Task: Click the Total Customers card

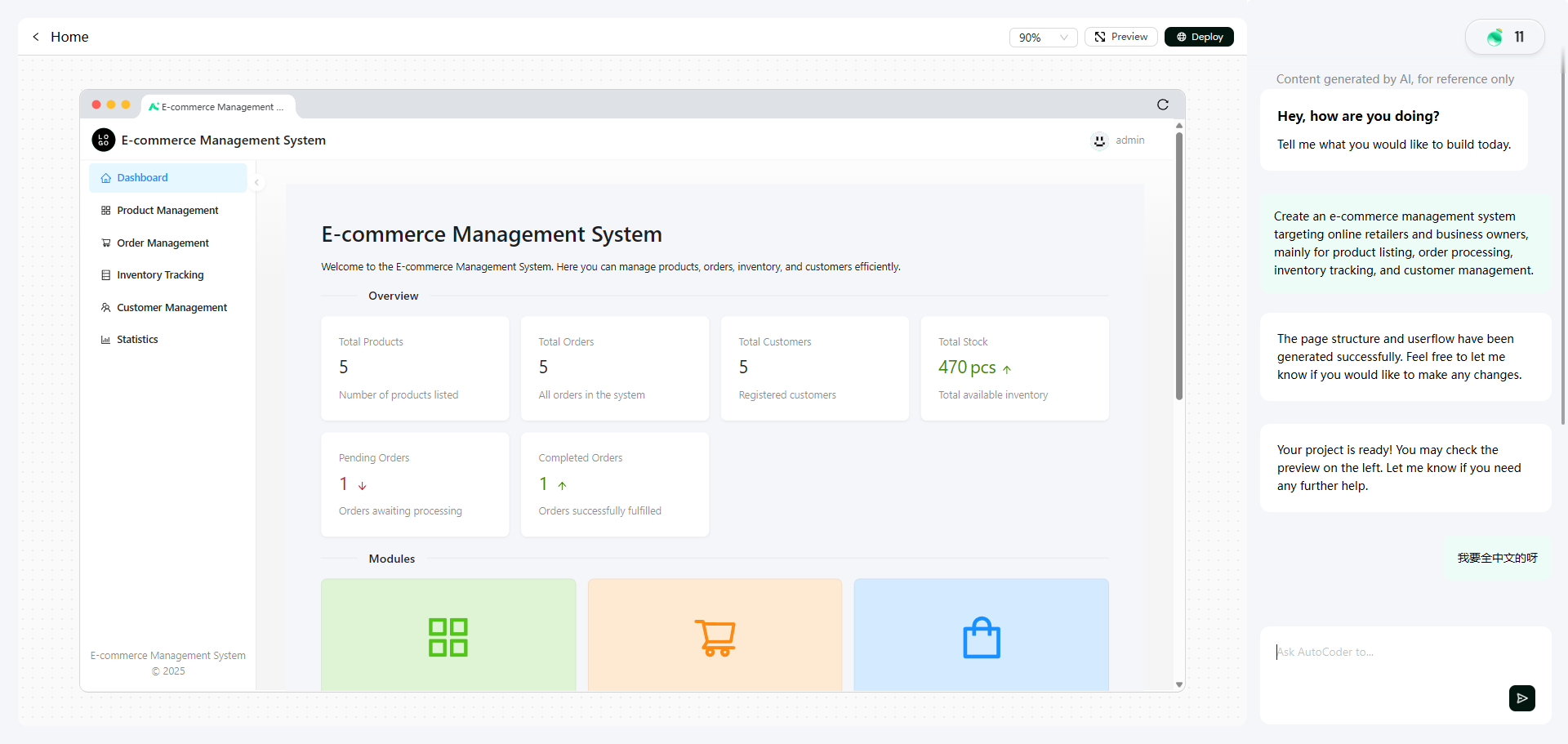Action: (815, 368)
